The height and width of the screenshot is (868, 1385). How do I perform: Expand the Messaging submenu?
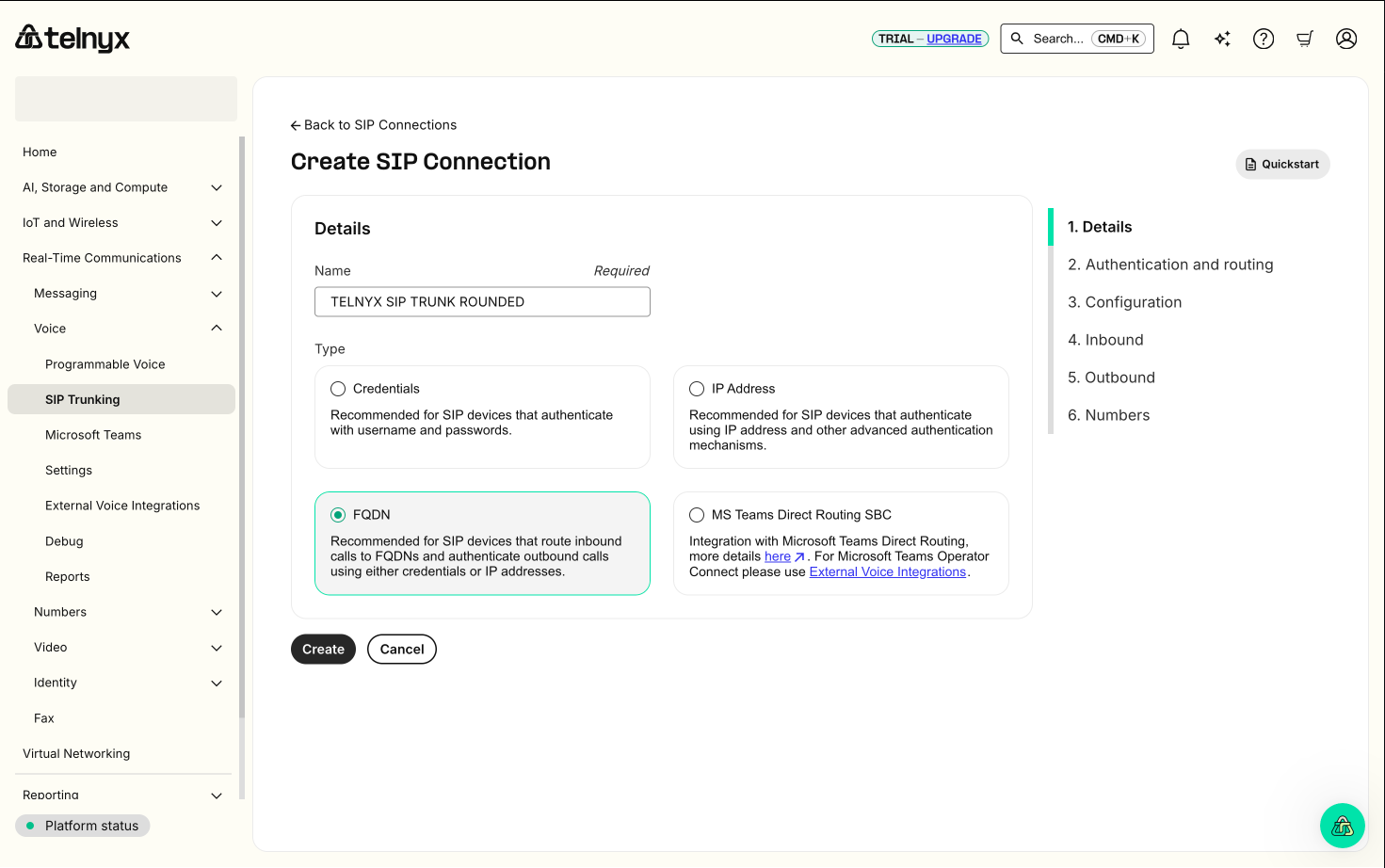click(x=217, y=294)
